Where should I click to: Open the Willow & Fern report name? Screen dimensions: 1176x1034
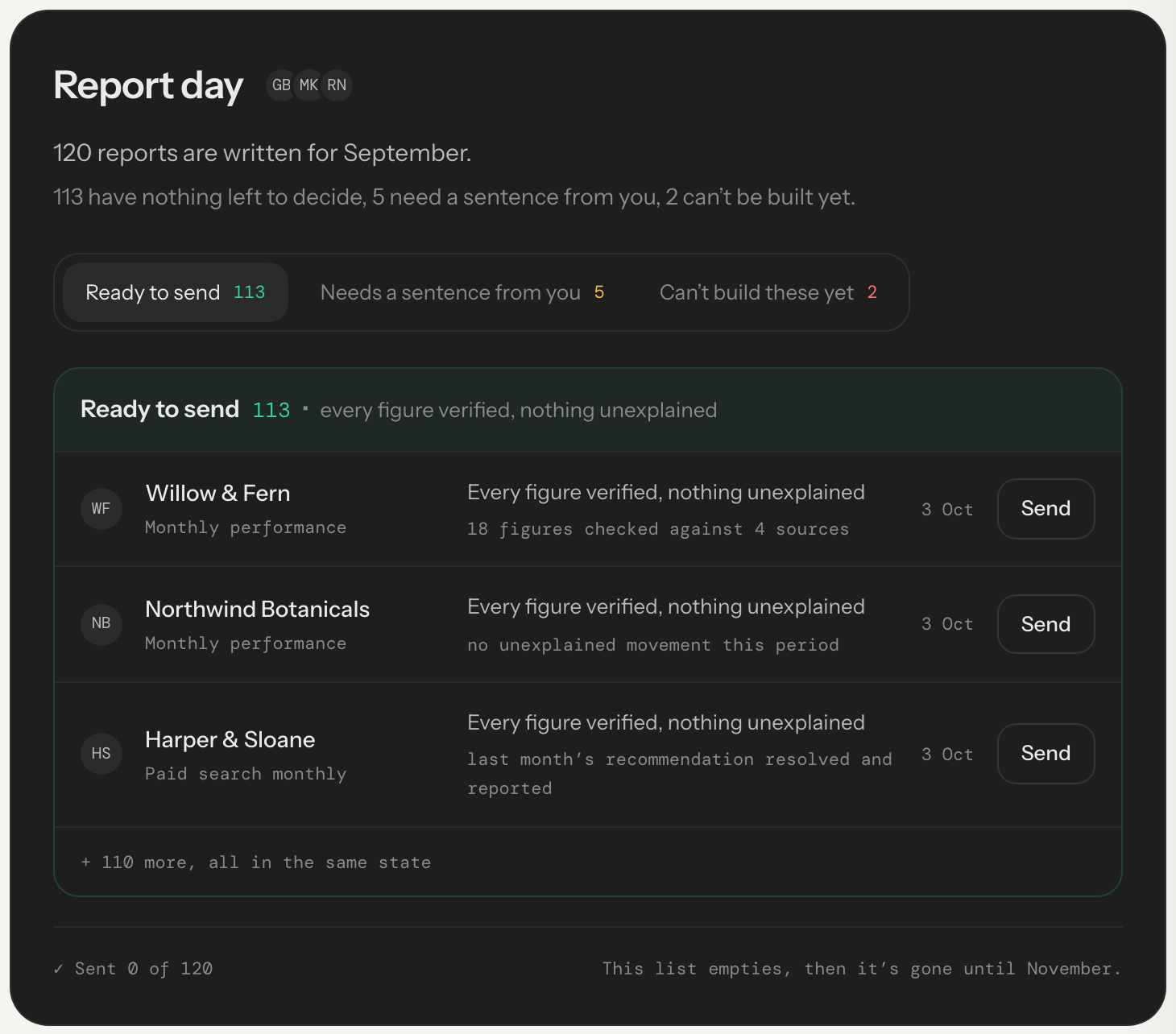(x=217, y=493)
